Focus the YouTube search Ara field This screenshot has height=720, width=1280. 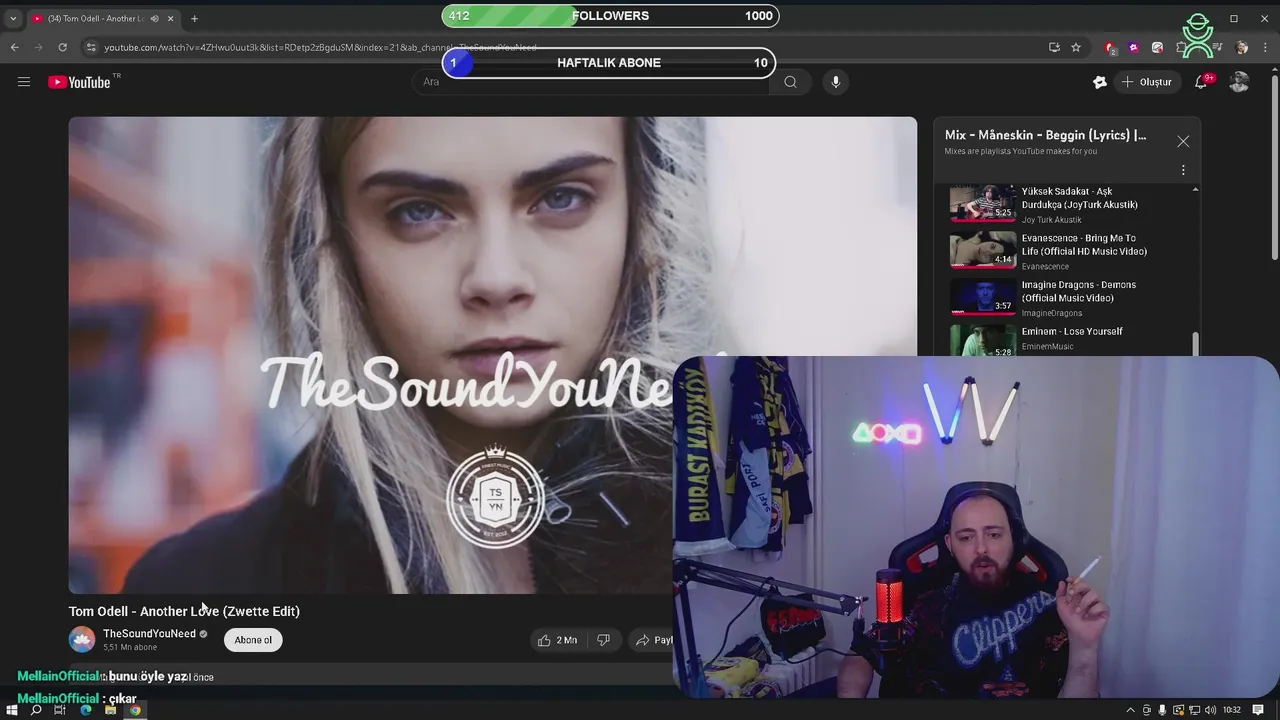point(592,82)
